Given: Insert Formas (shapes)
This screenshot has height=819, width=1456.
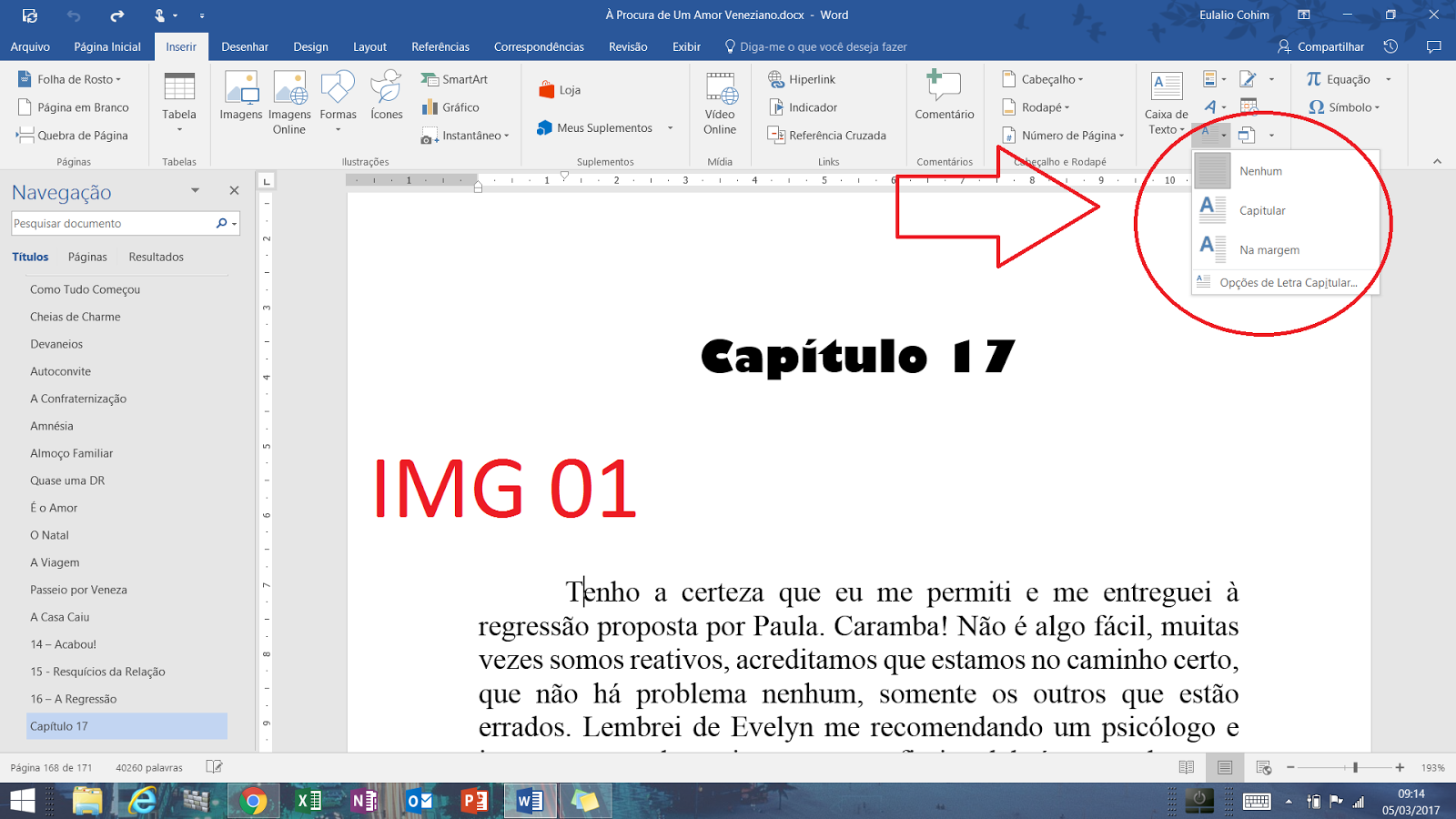Looking at the screenshot, I should point(338,96).
